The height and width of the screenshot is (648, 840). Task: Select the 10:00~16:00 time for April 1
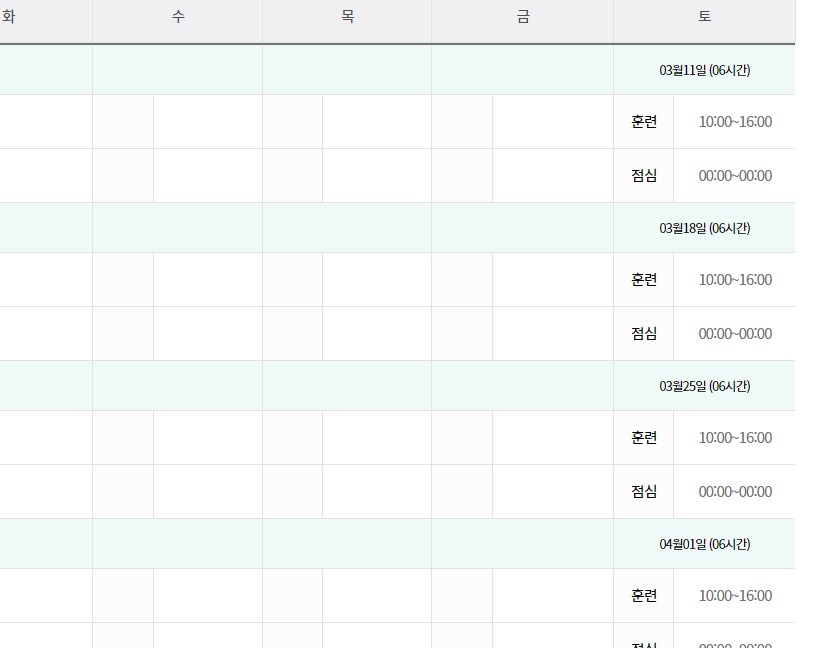click(x=734, y=595)
